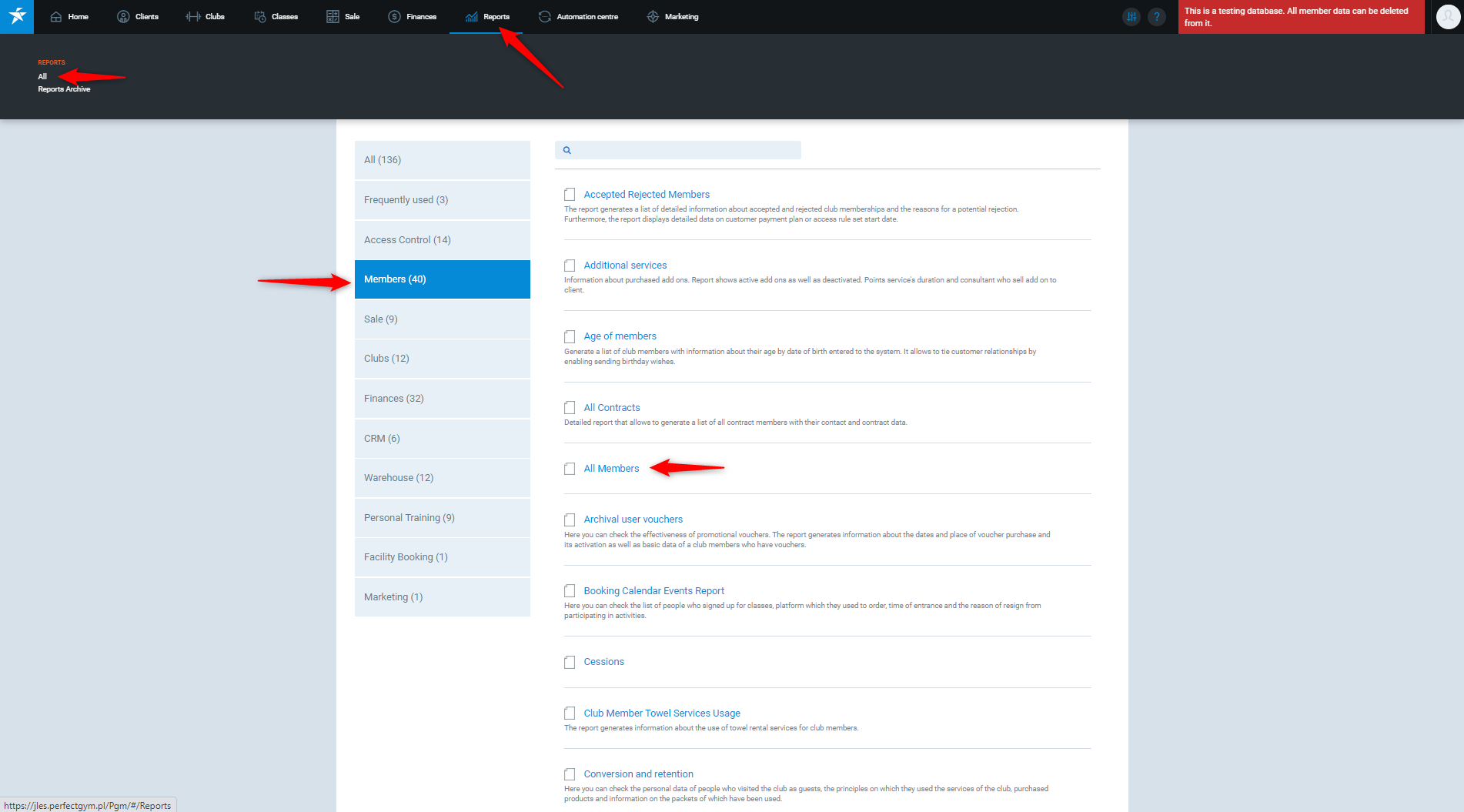Go to Reports Archive
1464x812 pixels.
64,89
